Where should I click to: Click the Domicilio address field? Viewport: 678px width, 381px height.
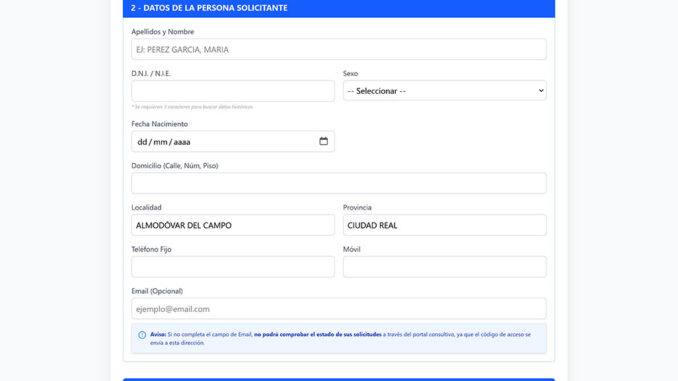point(339,183)
